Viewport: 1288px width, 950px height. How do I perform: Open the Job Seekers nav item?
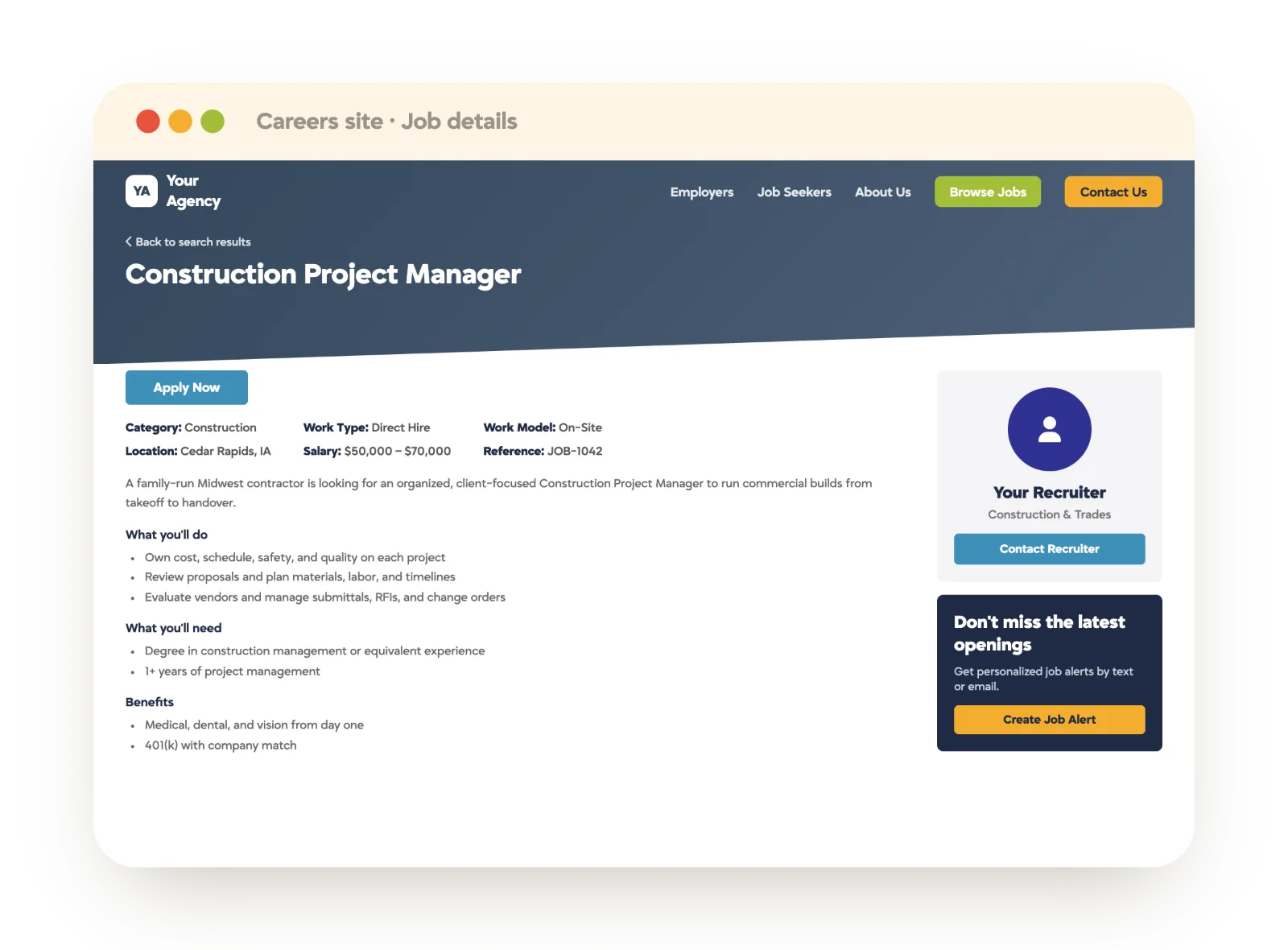coord(794,192)
